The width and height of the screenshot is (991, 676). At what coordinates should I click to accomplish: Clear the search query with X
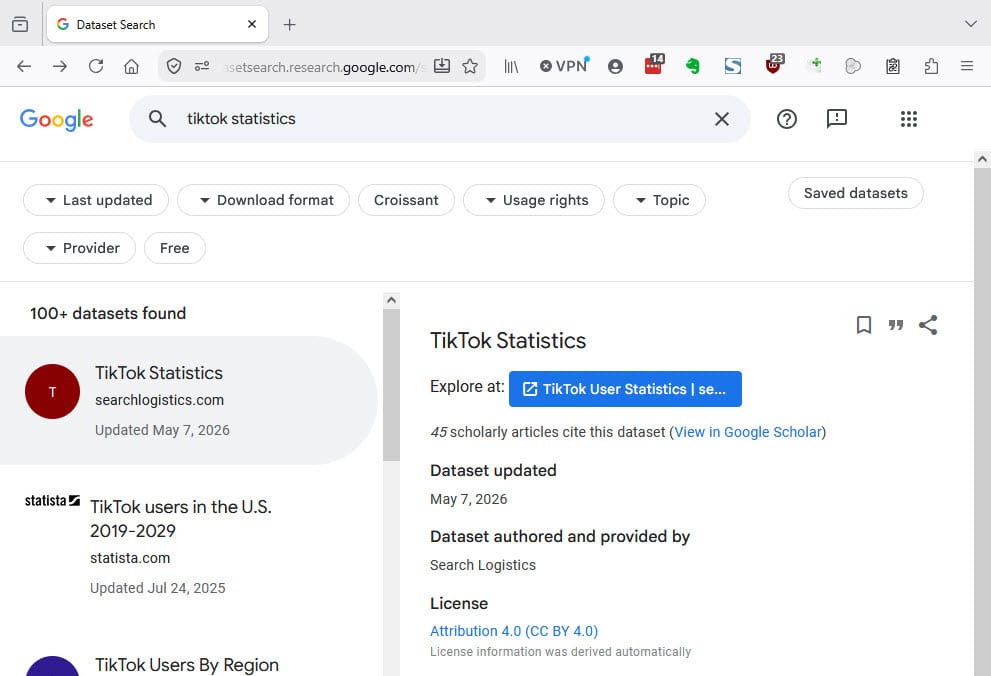[722, 119]
